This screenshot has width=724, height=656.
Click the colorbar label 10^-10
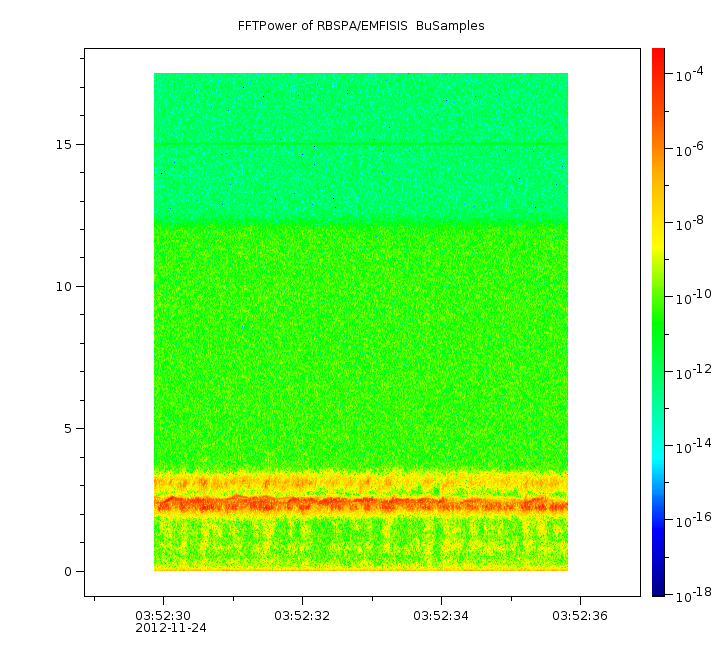694,297
